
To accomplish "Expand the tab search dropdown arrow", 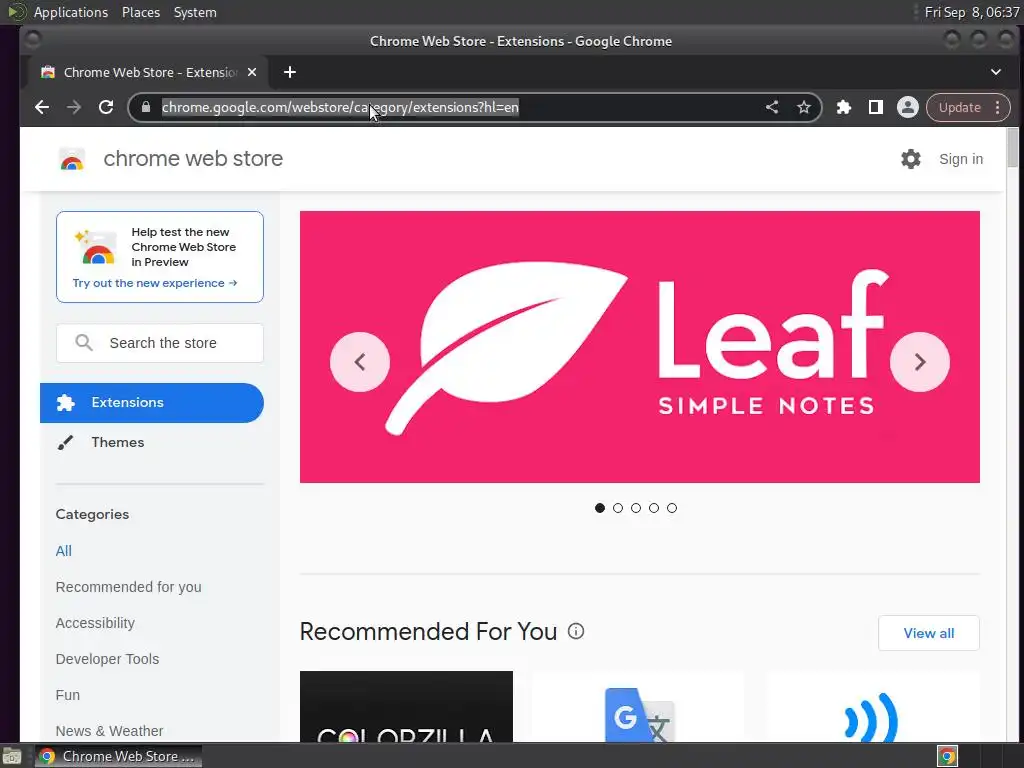I will (x=996, y=72).
